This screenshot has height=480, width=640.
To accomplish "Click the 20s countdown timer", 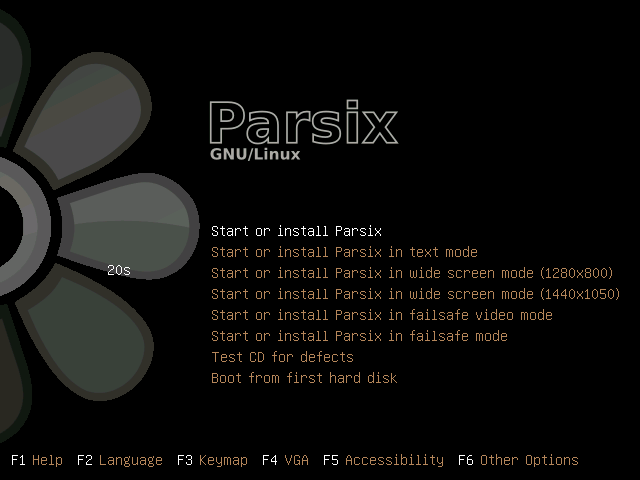I will tap(119, 270).
